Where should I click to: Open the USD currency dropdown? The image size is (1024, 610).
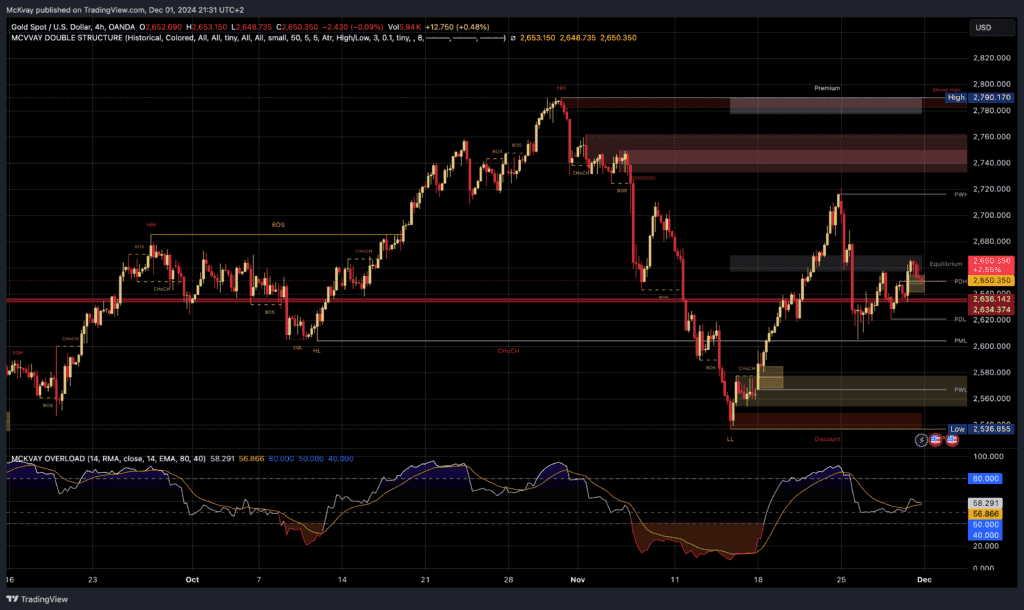(x=991, y=27)
